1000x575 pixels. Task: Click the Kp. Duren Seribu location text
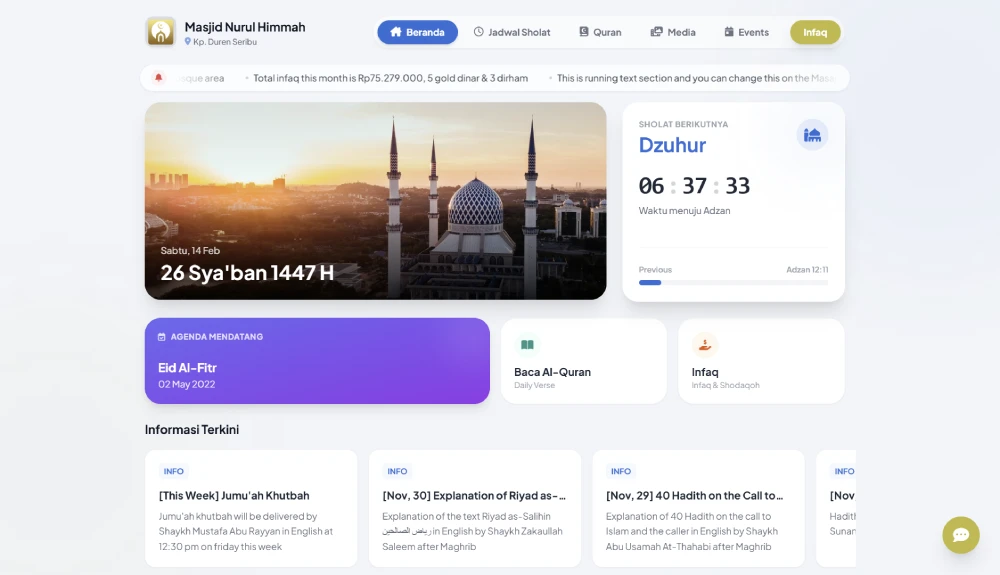(225, 42)
